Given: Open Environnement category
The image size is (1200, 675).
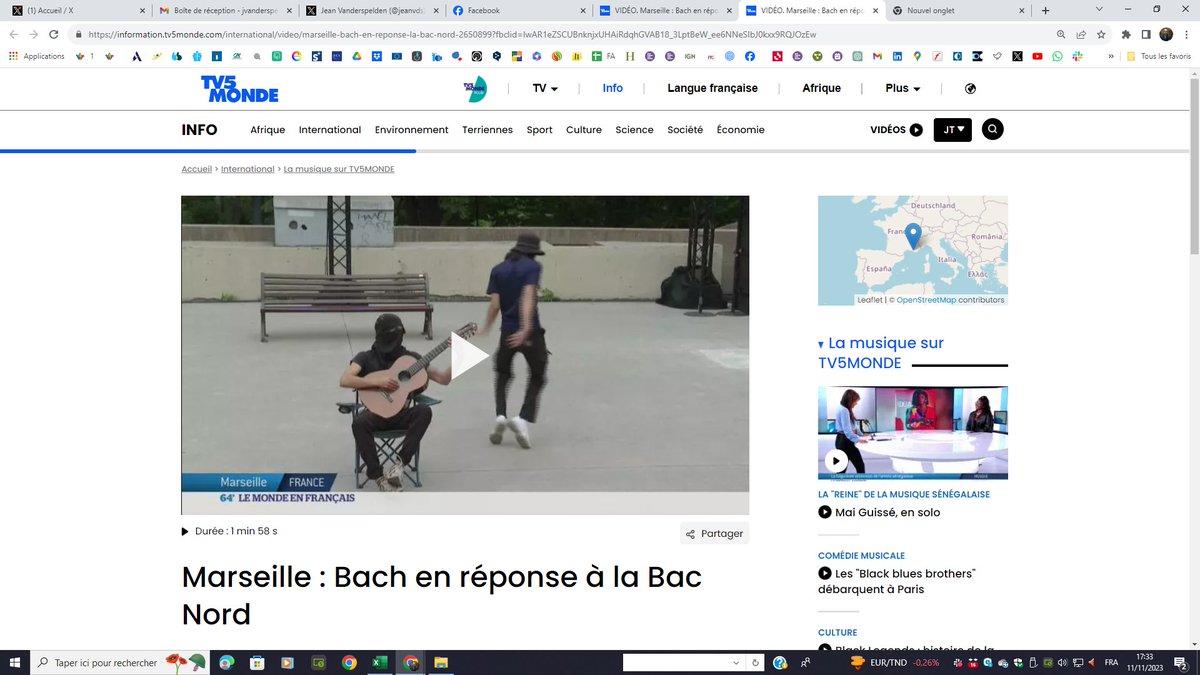Looking at the screenshot, I should pos(412,130).
